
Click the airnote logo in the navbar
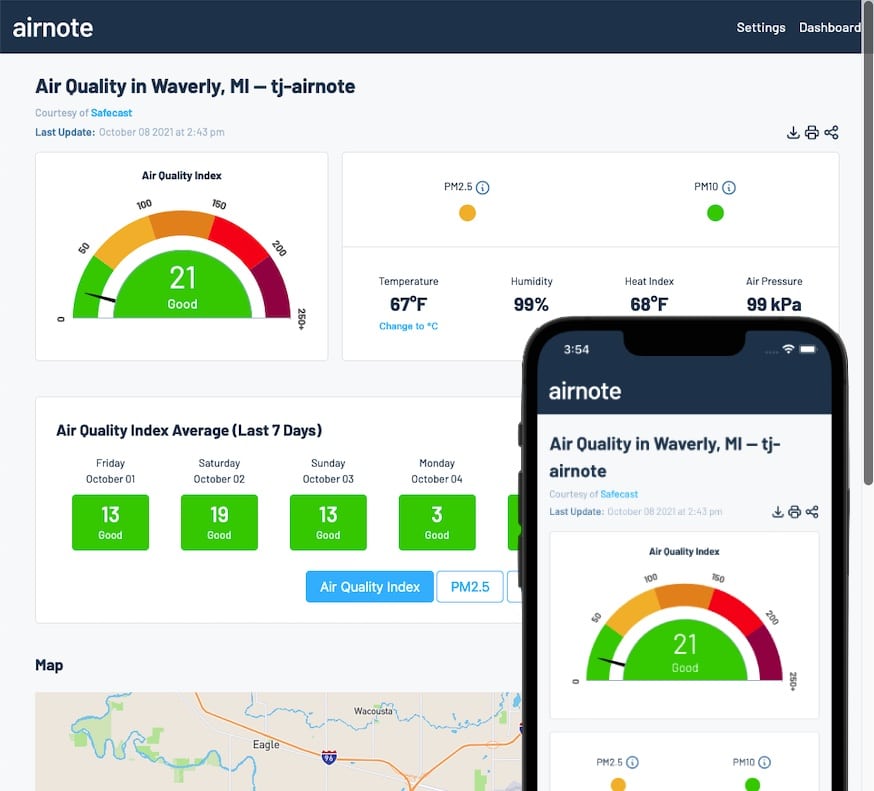pyautogui.click(x=53, y=27)
